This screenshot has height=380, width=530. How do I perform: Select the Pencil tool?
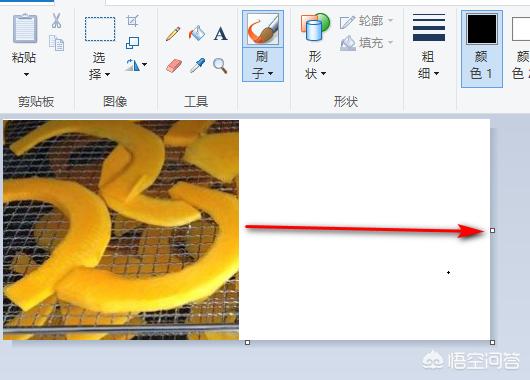coord(173,34)
